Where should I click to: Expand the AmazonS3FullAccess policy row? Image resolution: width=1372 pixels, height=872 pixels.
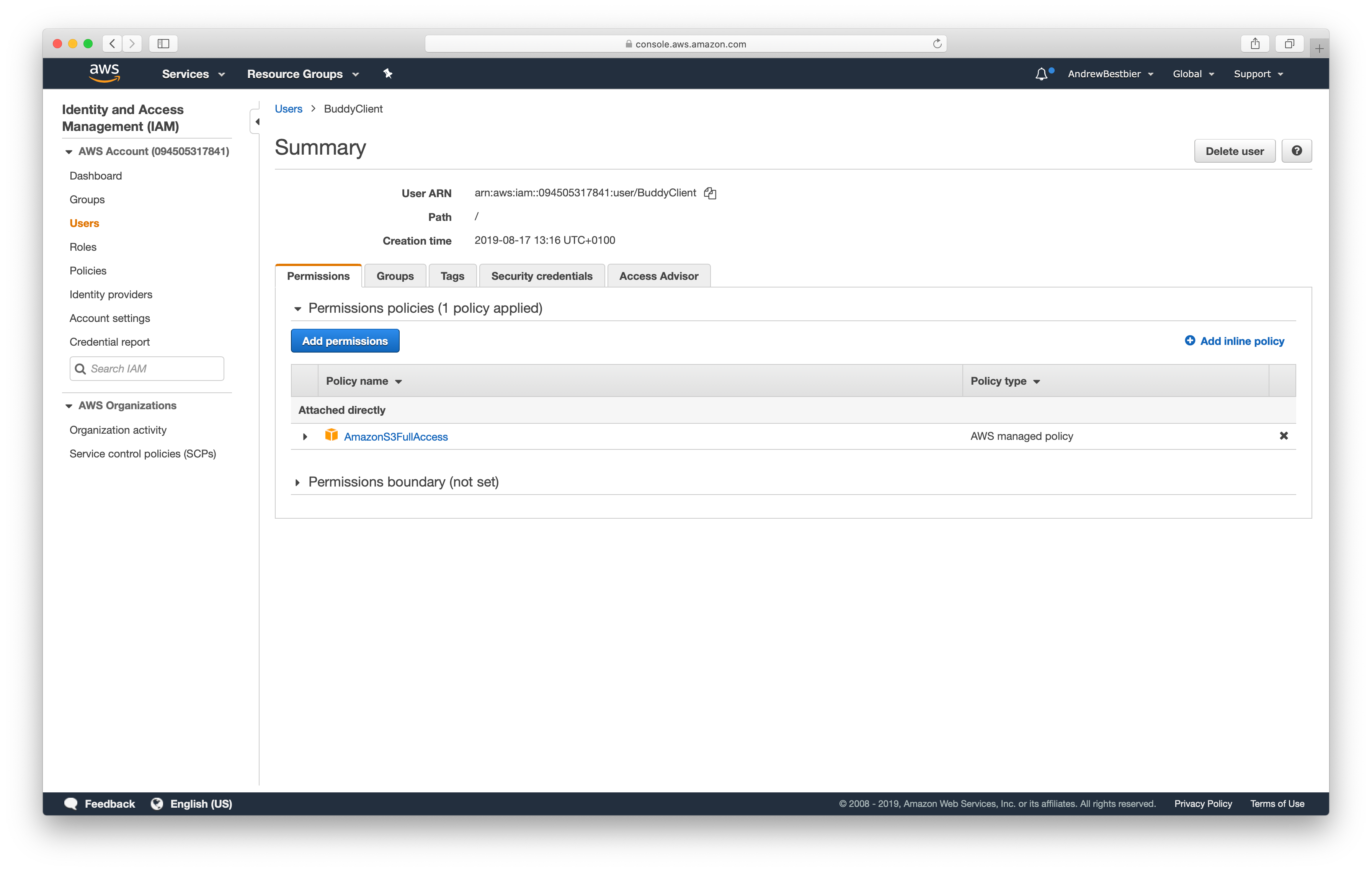pyautogui.click(x=305, y=437)
